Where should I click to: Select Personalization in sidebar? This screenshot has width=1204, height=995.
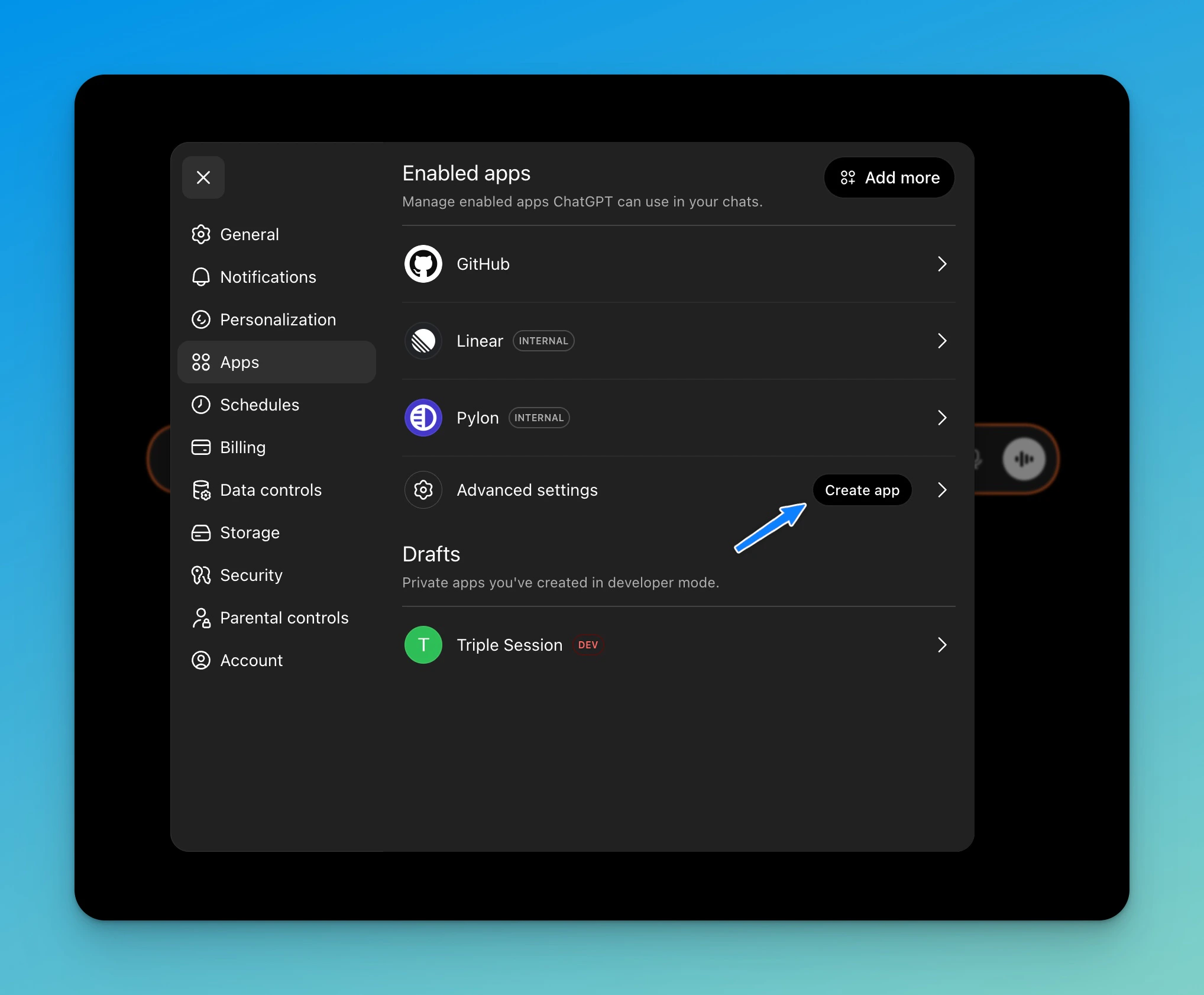pos(276,319)
